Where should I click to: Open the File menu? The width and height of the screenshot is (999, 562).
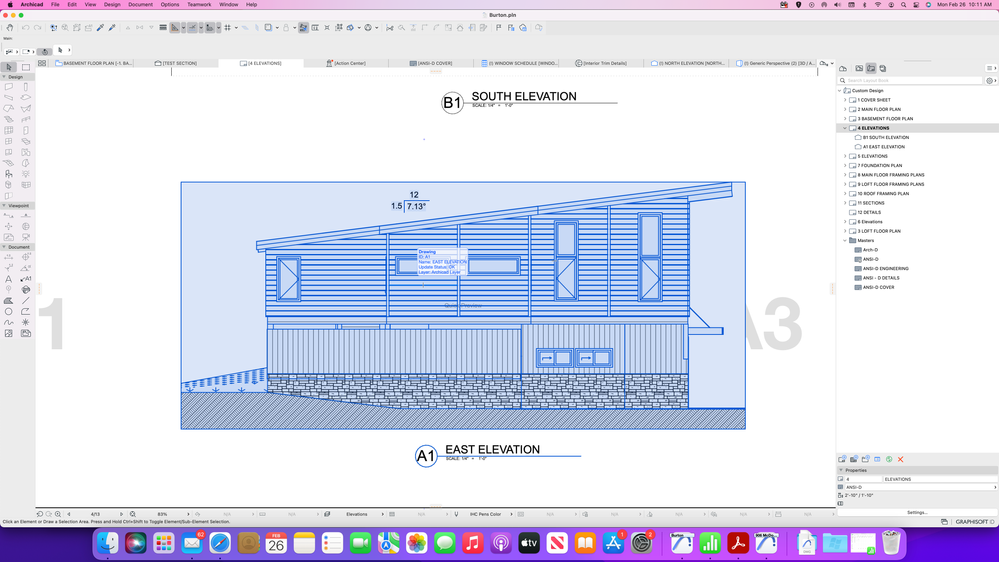click(55, 4)
